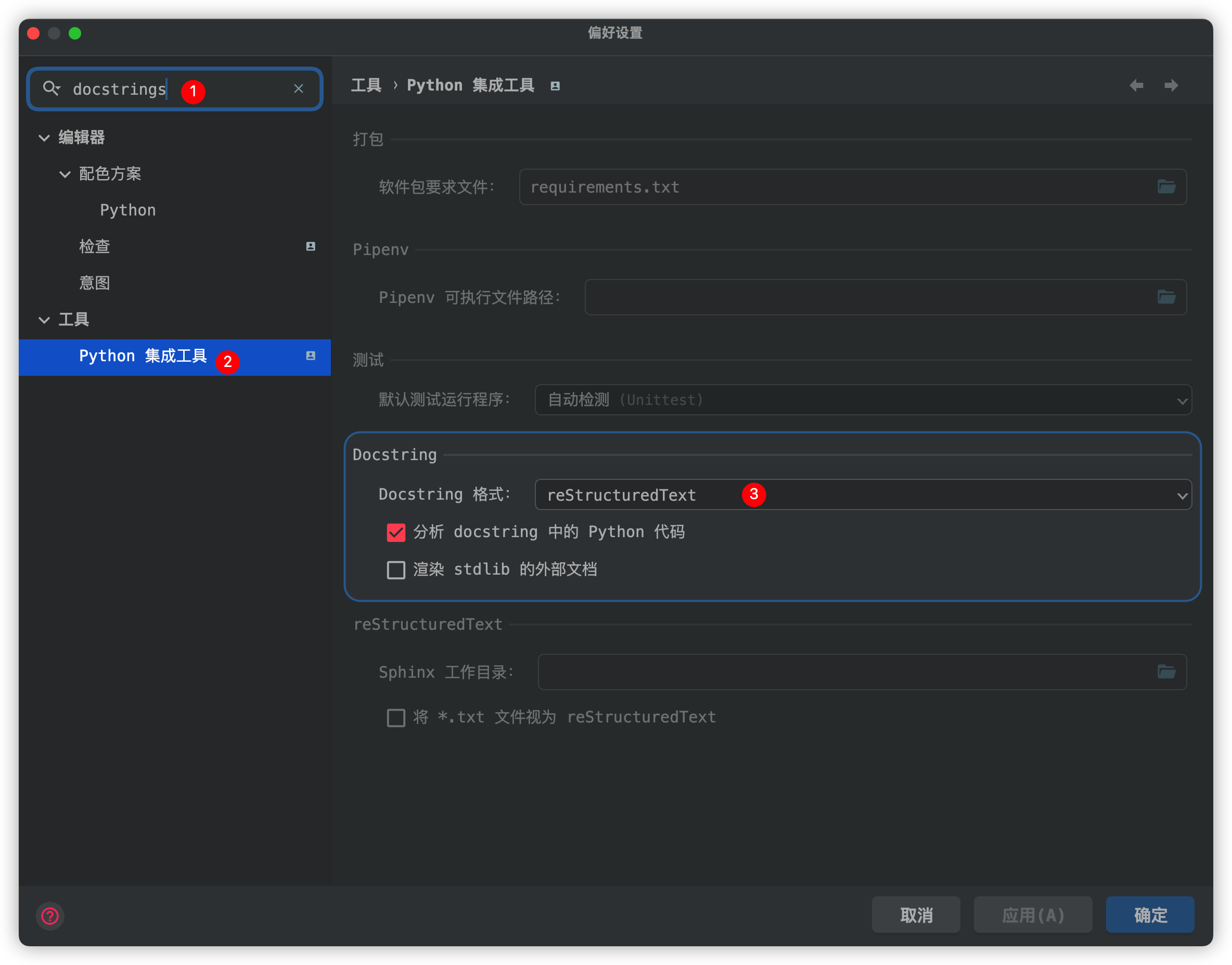This screenshot has width=1232, height=965.
Task: Collapse the 编辑器 tree section
Action: [44, 137]
